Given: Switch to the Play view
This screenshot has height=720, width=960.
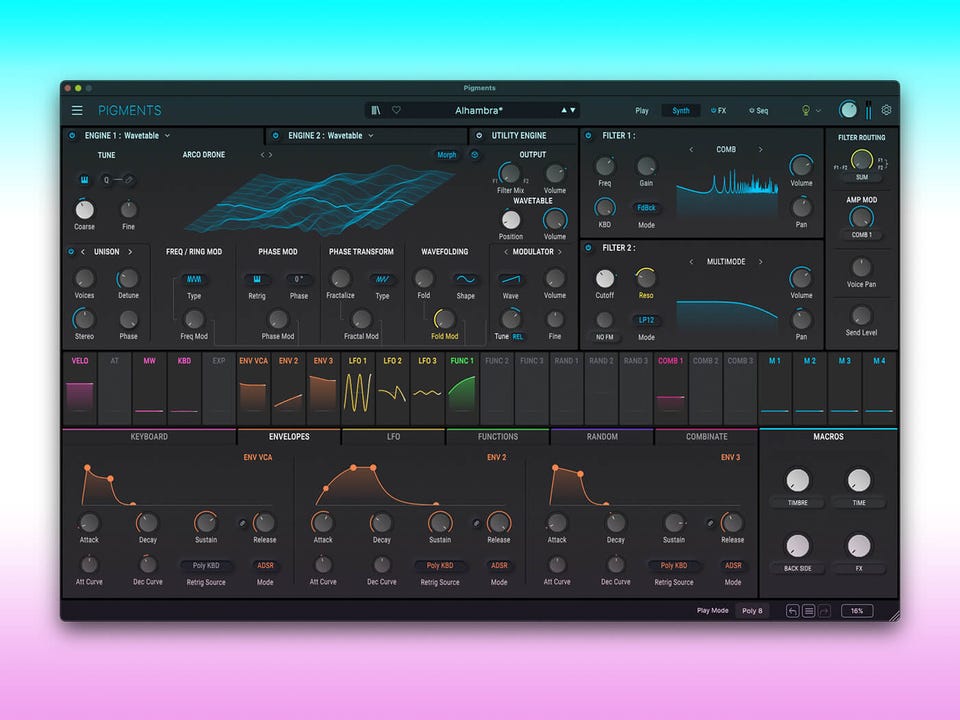Looking at the screenshot, I should pyautogui.click(x=642, y=111).
